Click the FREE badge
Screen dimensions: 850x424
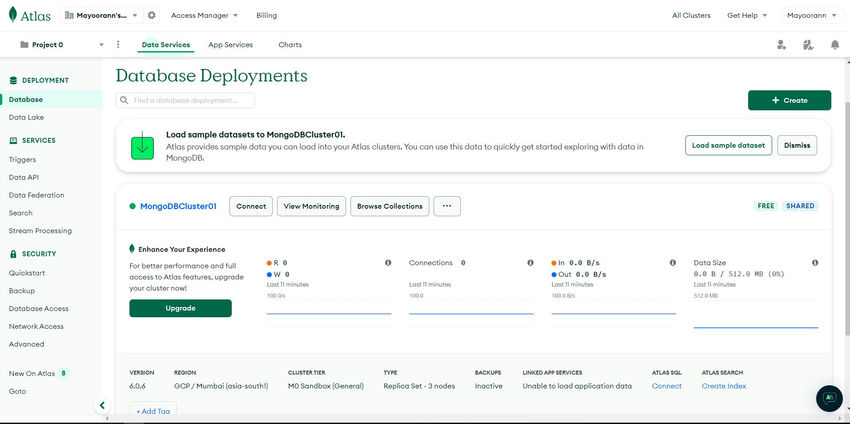click(x=765, y=206)
